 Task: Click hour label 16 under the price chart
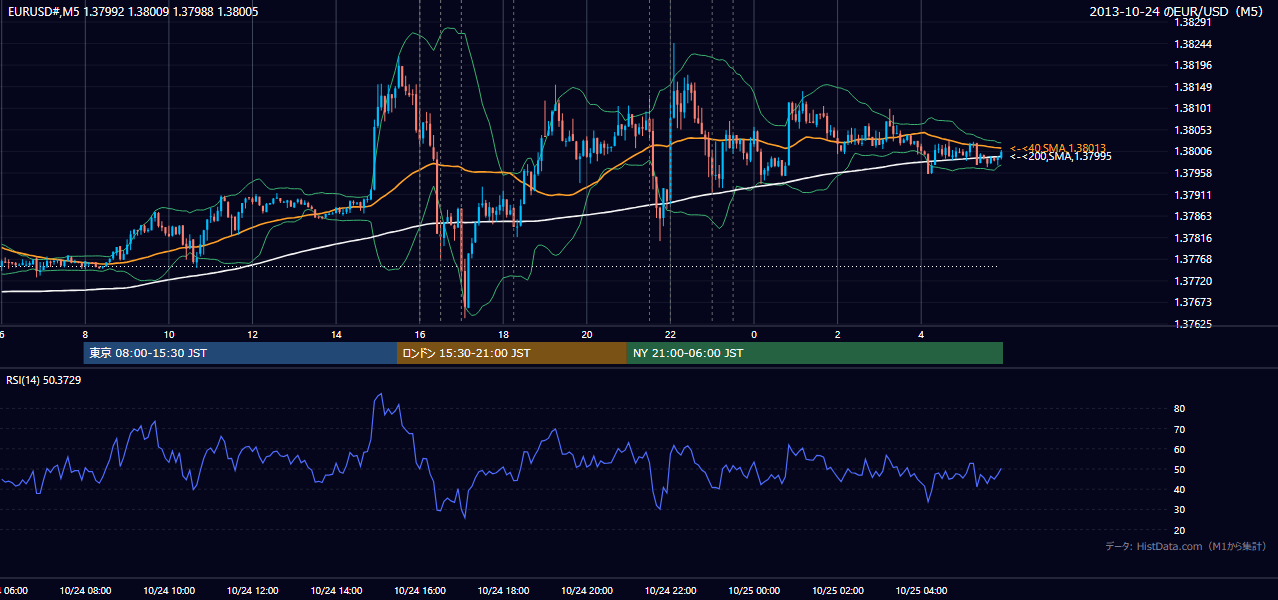[x=420, y=334]
